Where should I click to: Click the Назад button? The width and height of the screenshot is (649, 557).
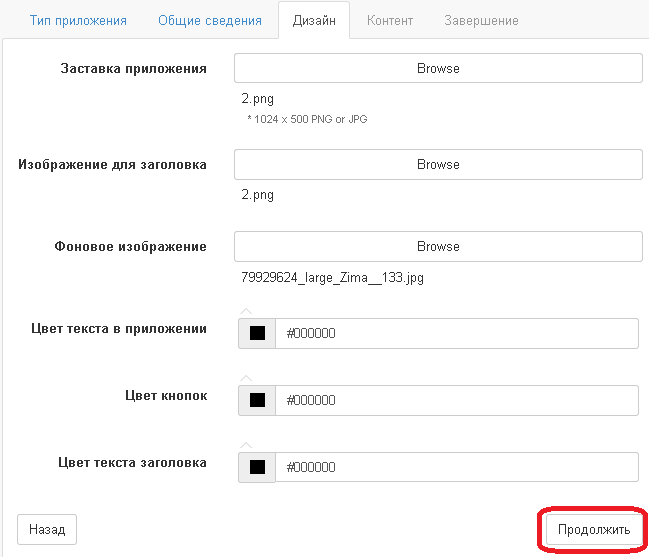coord(47,529)
